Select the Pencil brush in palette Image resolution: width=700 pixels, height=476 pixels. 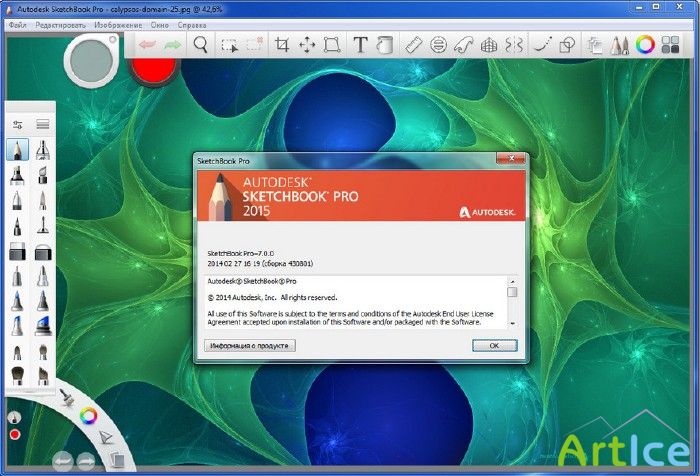pos(17,150)
